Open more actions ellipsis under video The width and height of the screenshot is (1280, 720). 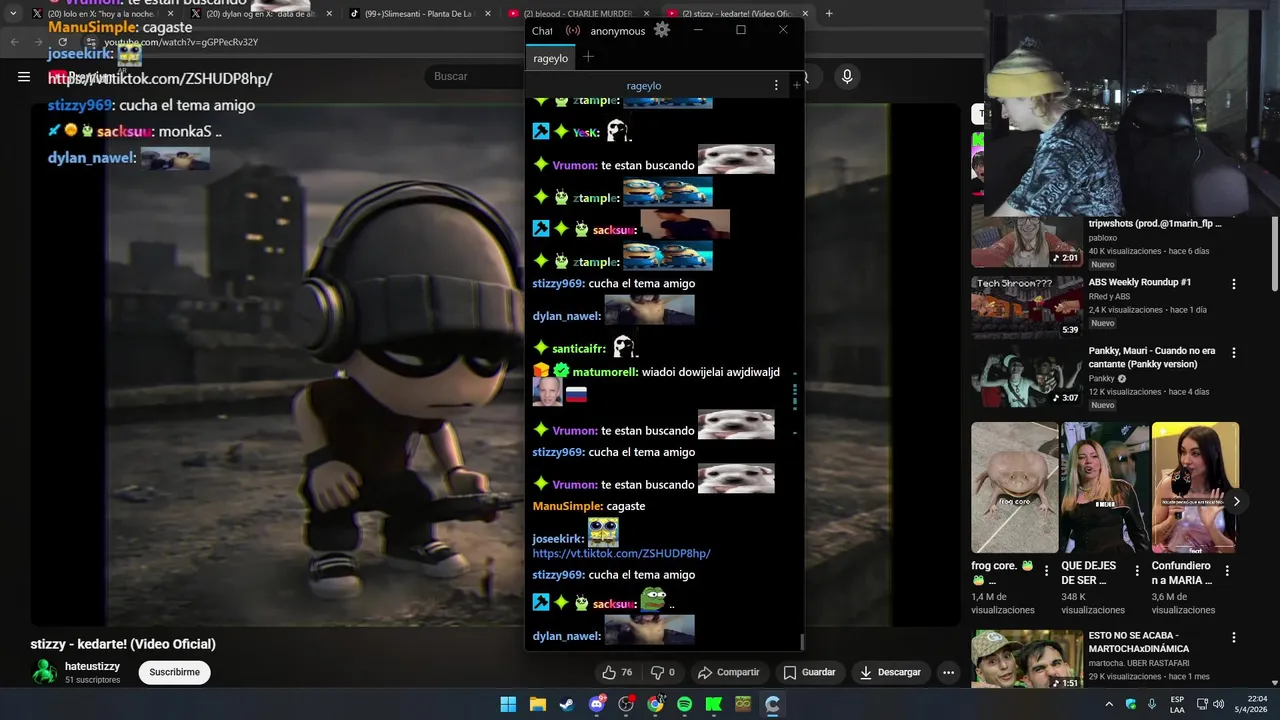pyautogui.click(x=948, y=672)
